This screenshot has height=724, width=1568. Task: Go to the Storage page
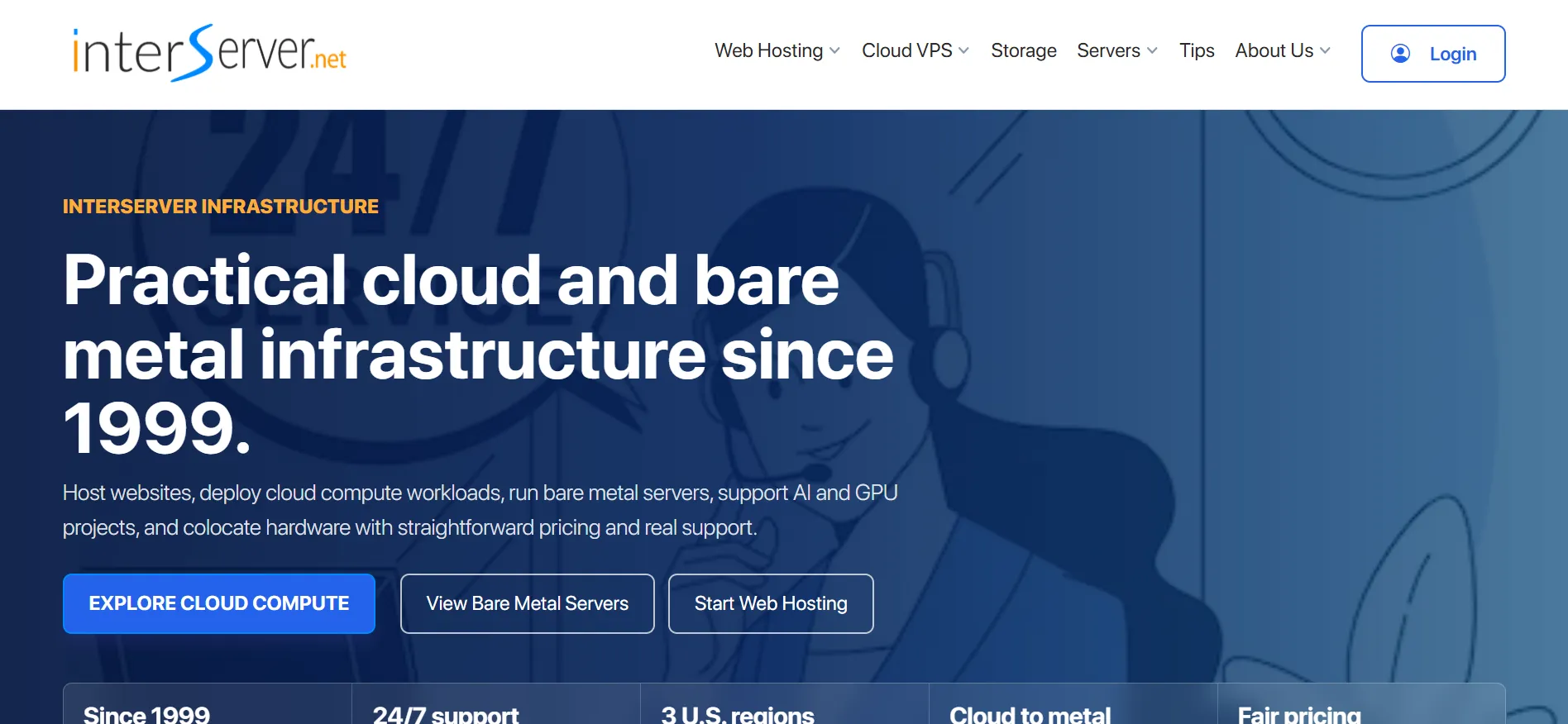[1024, 51]
